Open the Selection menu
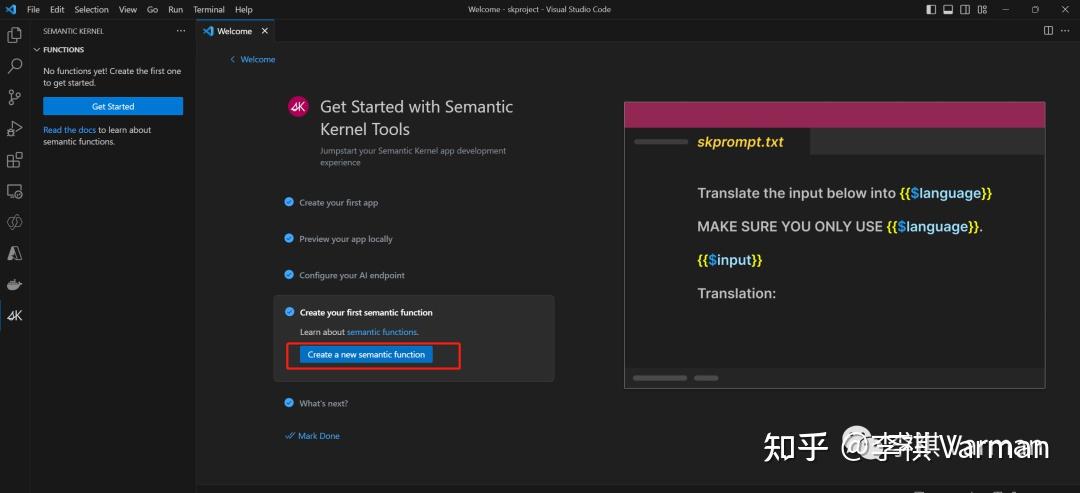Image resolution: width=1080 pixels, height=493 pixels. [x=92, y=10]
